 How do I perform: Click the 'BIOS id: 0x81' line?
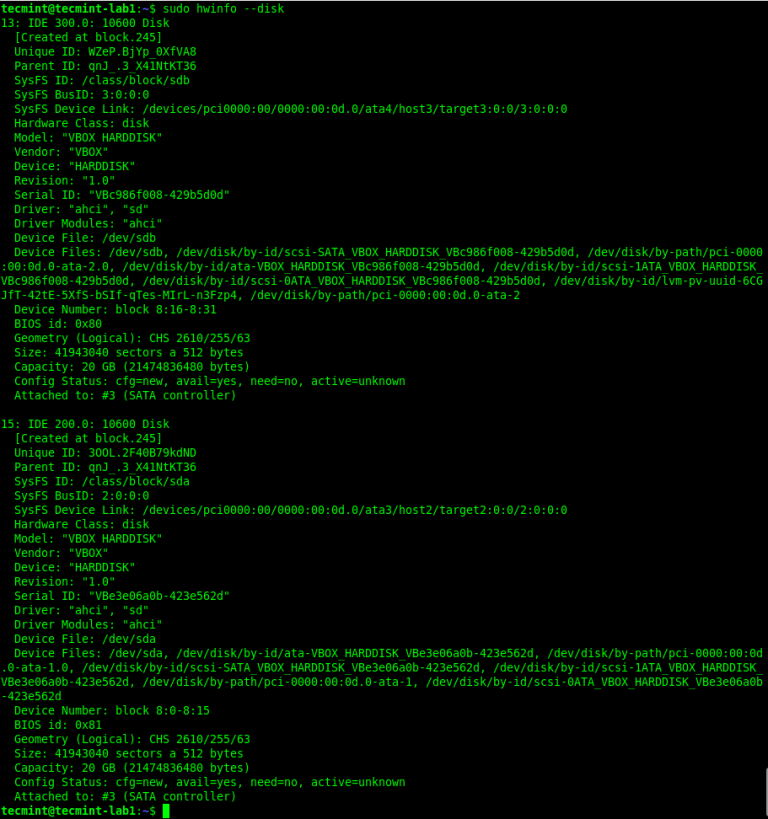coord(58,725)
